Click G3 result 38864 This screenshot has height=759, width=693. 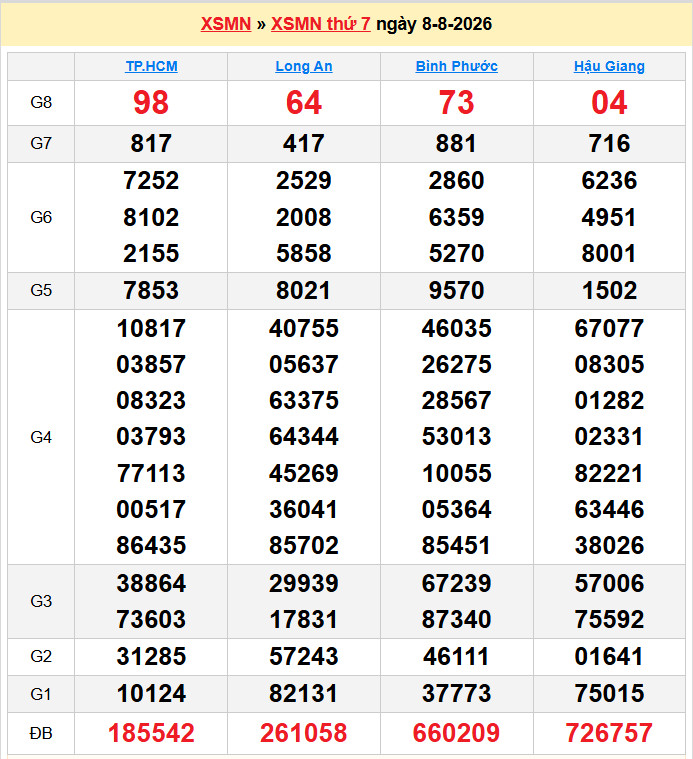point(151,583)
